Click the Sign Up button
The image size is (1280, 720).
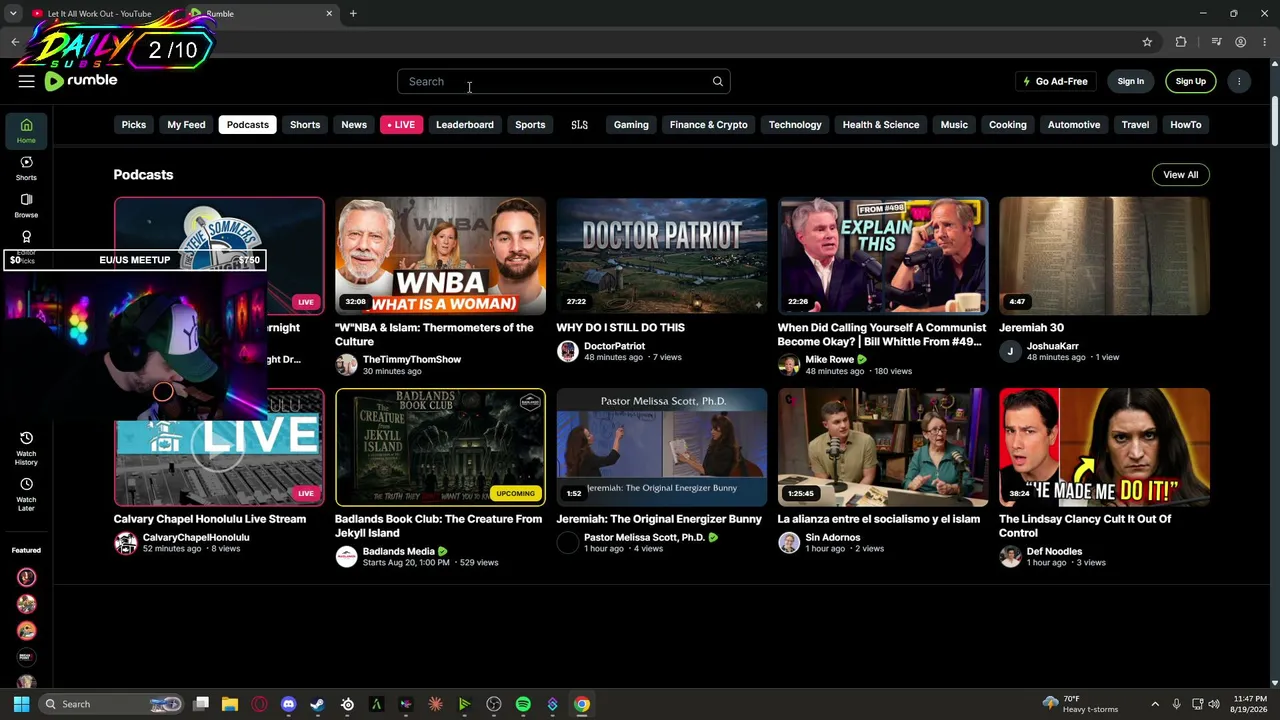click(x=1191, y=81)
